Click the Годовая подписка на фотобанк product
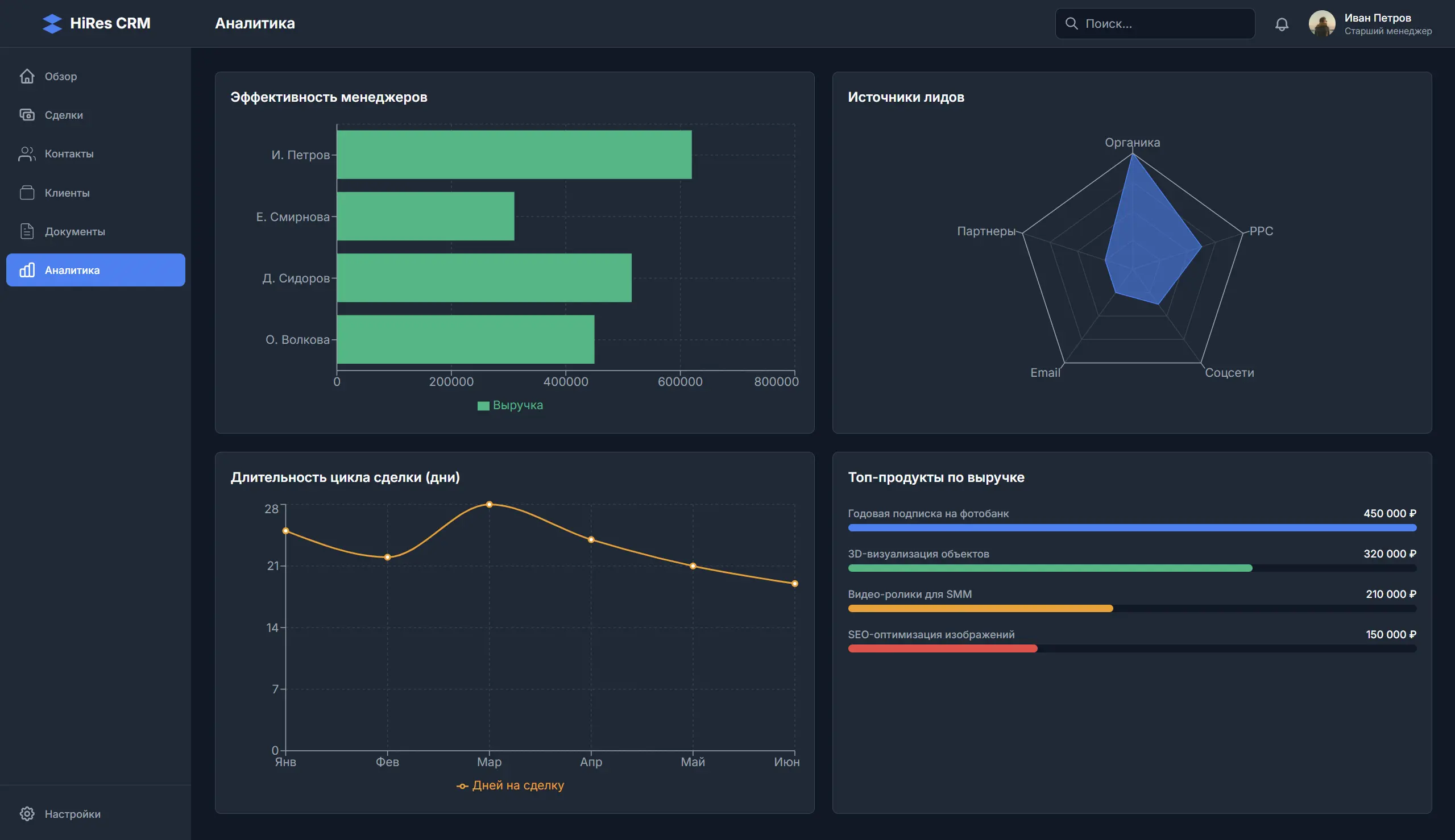The image size is (1455, 840). [x=927, y=513]
